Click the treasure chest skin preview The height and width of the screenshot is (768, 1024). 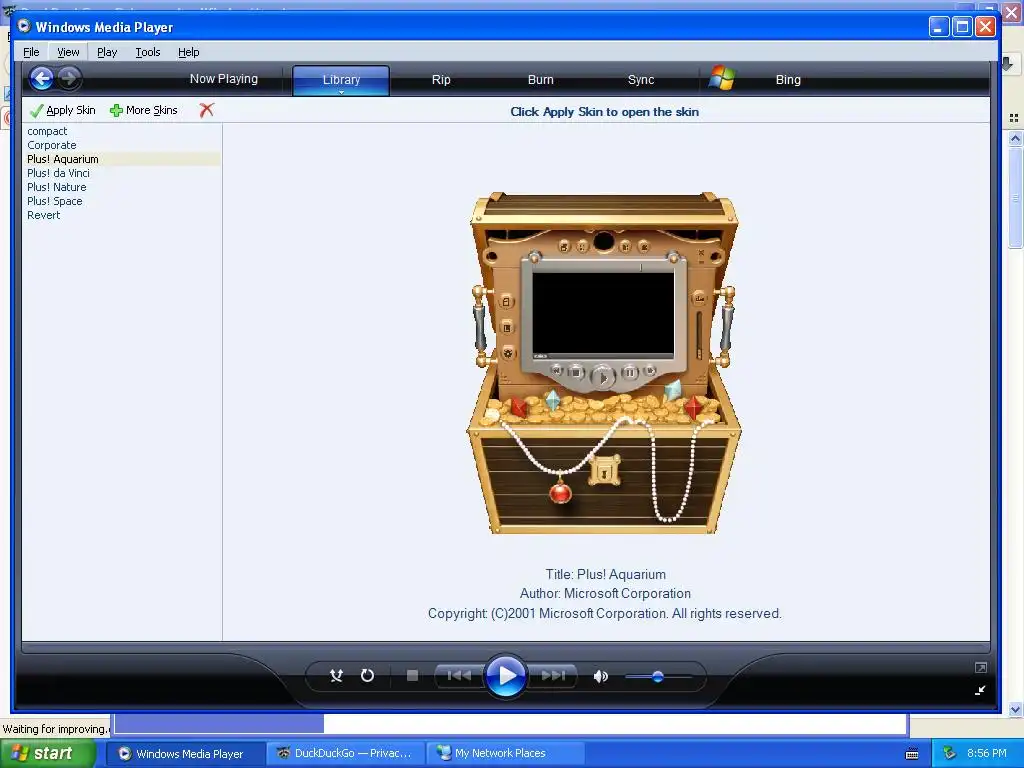(604, 362)
